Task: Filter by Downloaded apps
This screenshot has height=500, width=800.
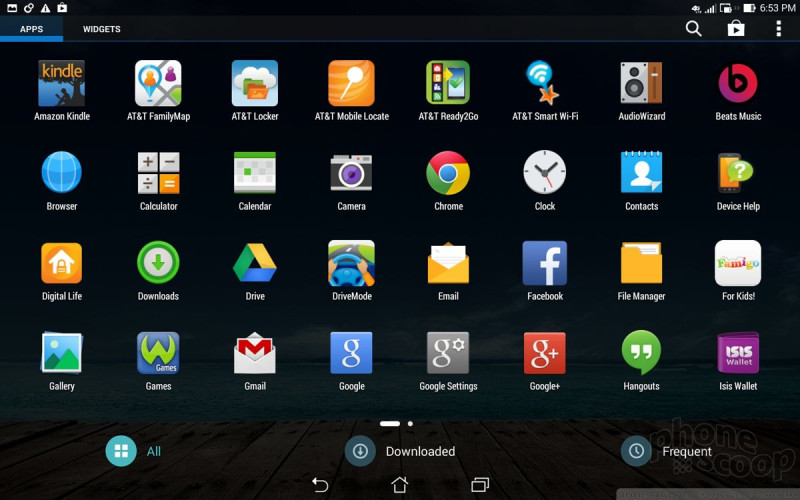Action: (x=400, y=451)
